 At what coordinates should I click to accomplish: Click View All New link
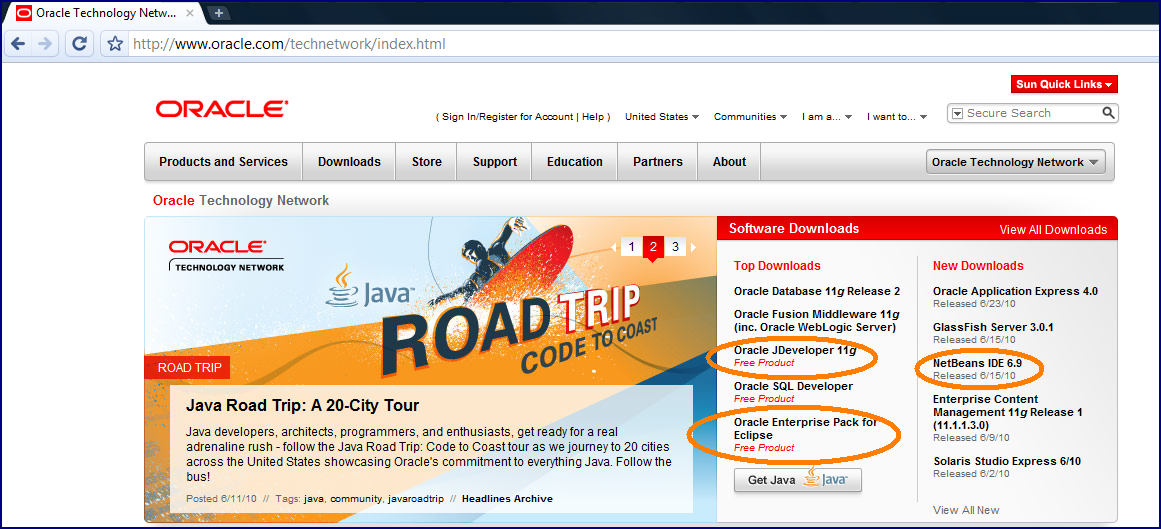(966, 510)
